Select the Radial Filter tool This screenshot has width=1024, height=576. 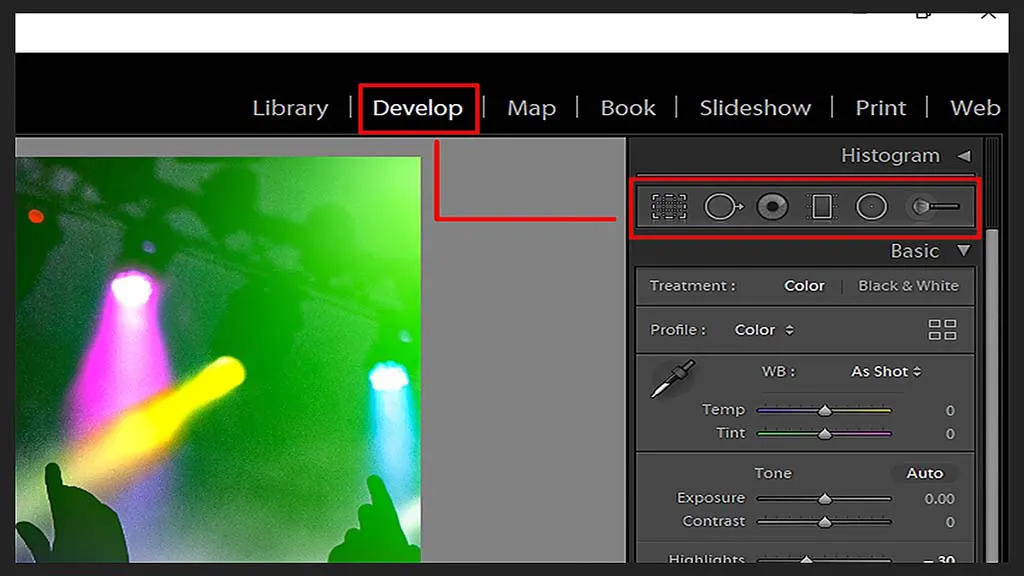(x=872, y=207)
